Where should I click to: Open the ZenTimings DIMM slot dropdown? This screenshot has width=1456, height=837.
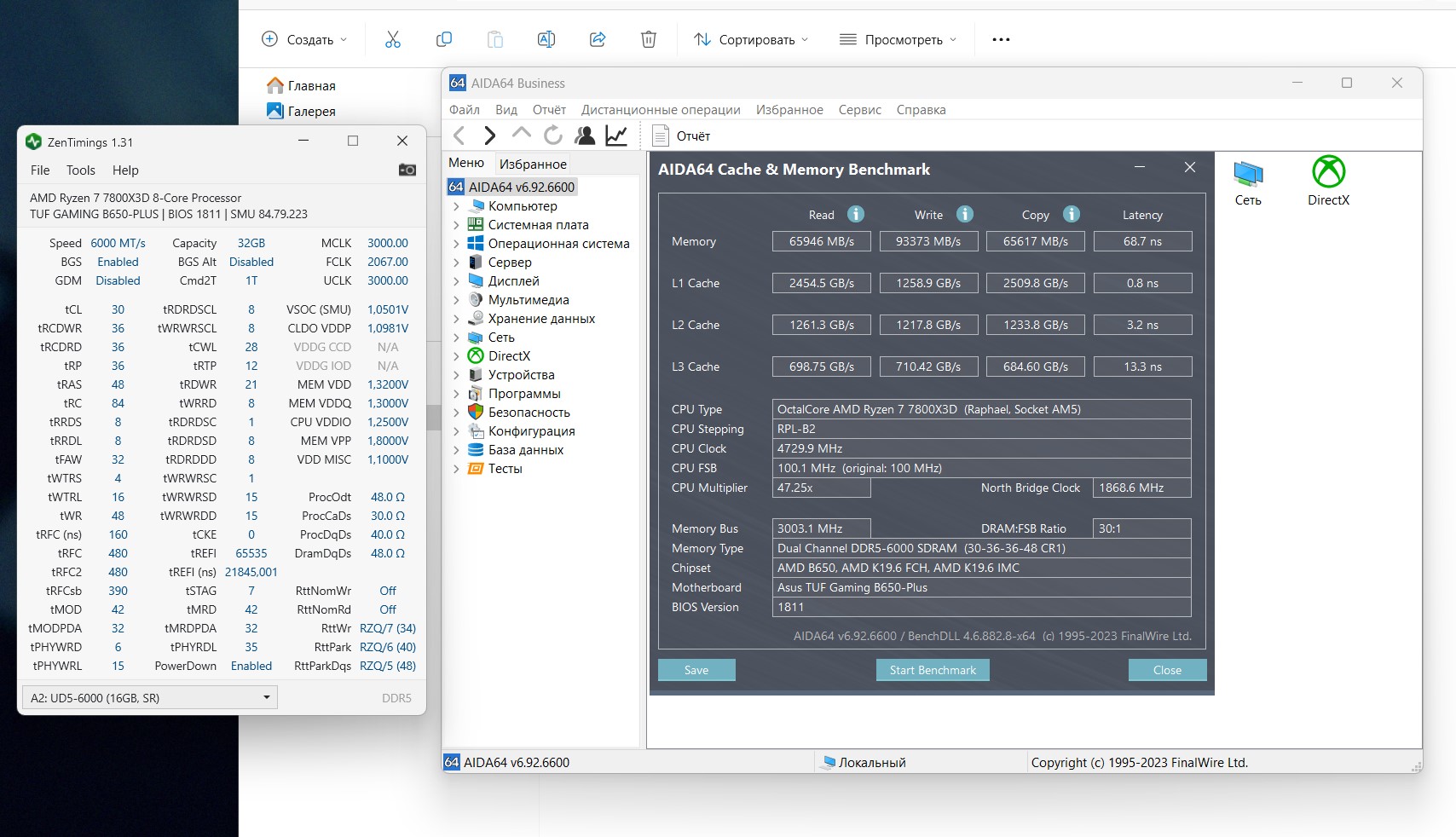[x=149, y=697]
